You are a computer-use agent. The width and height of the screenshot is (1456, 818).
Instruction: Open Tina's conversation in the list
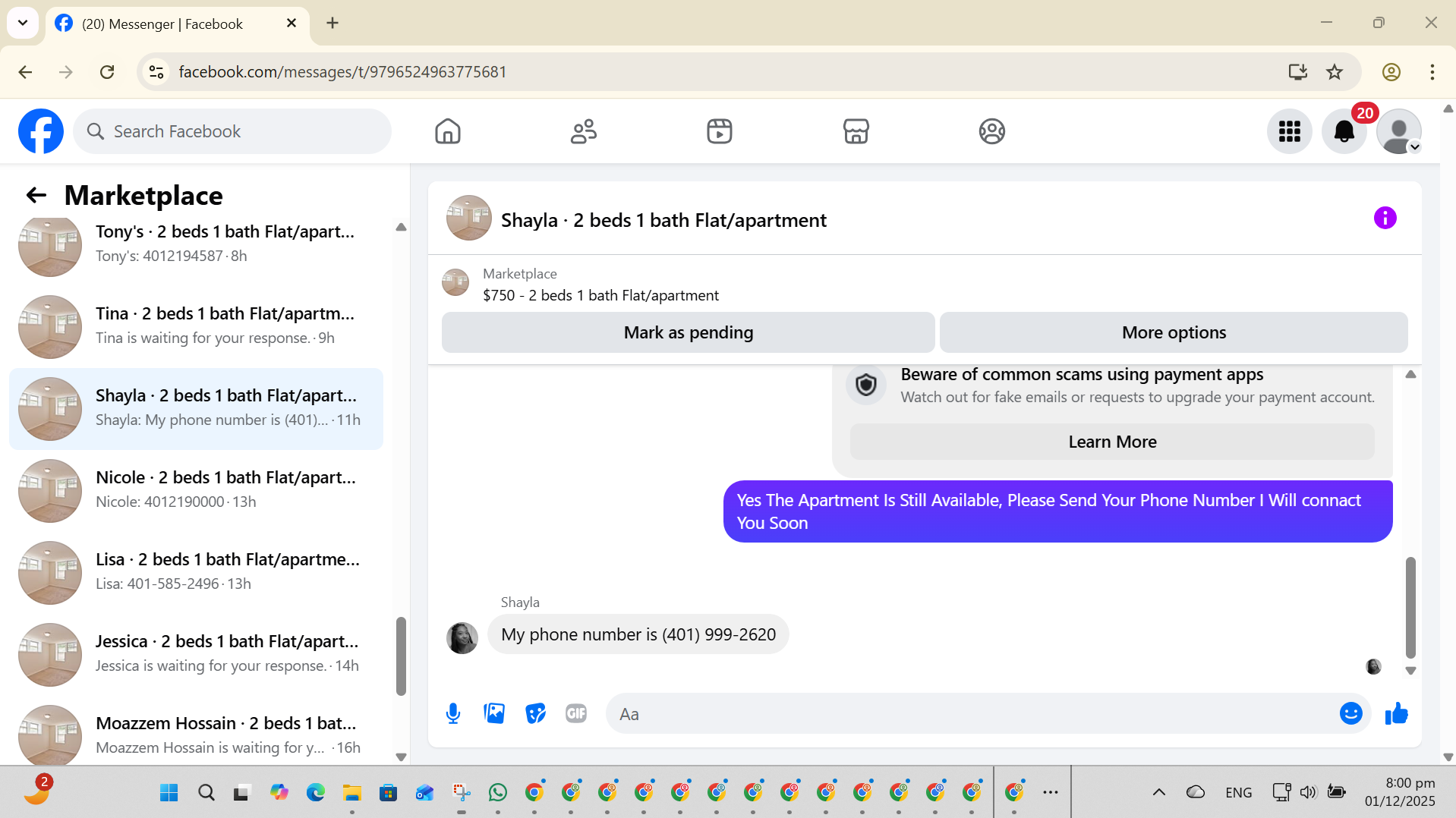click(196, 326)
